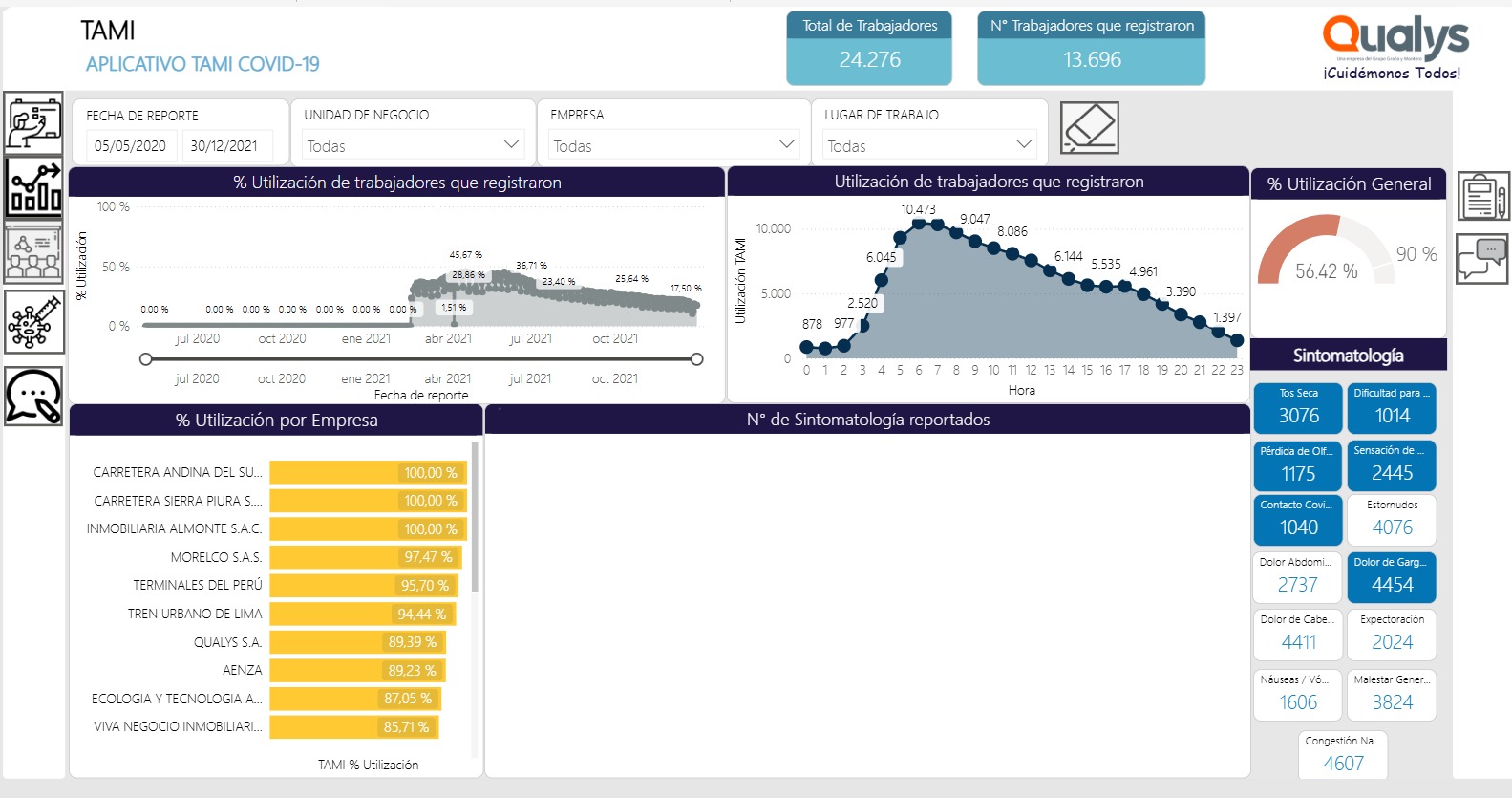This screenshot has width=1512, height=798.
Task: Select the INMOBILIARIA ALMONTE S.A.C. bar
Action: click(x=368, y=528)
